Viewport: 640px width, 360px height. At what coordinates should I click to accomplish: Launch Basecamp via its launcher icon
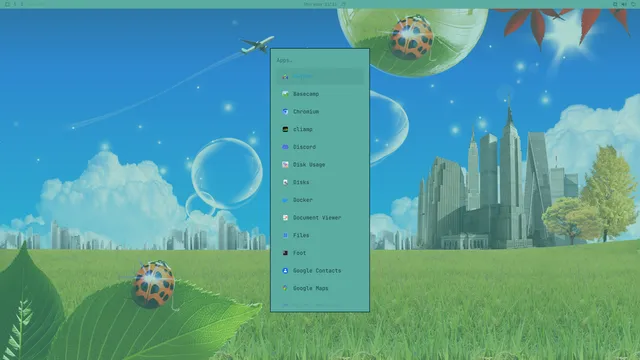point(285,94)
